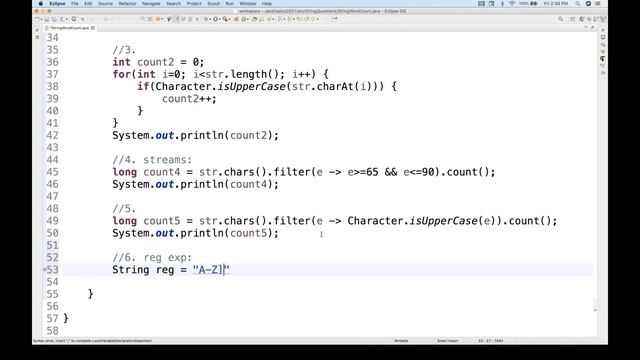
Task: Click the "A-Z]" string literal on line 53
Action: pyautogui.click(x=211, y=270)
